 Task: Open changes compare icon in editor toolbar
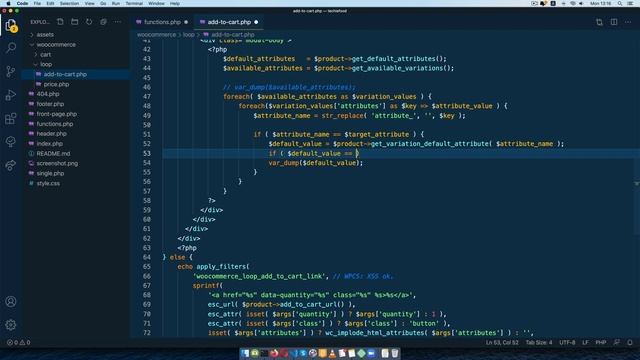(599, 22)
